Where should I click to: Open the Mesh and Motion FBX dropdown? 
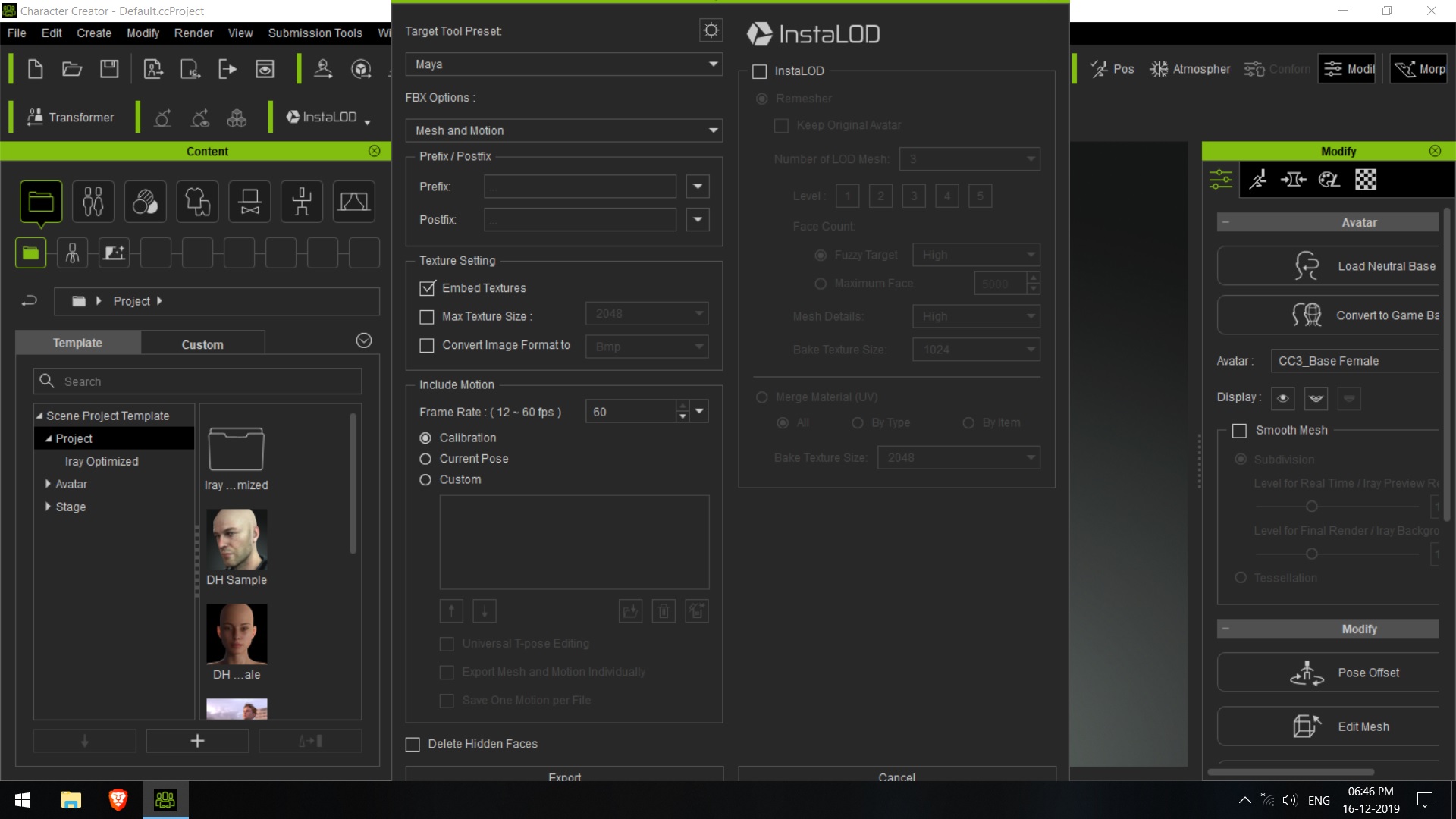pyautogui.click(x=563, y=130)
